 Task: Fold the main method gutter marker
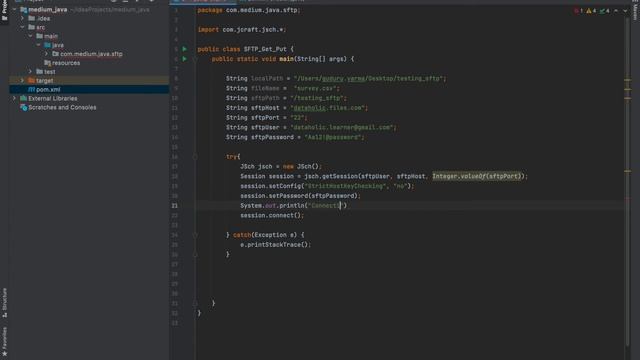pyautogui.click(x=195, y=59)
